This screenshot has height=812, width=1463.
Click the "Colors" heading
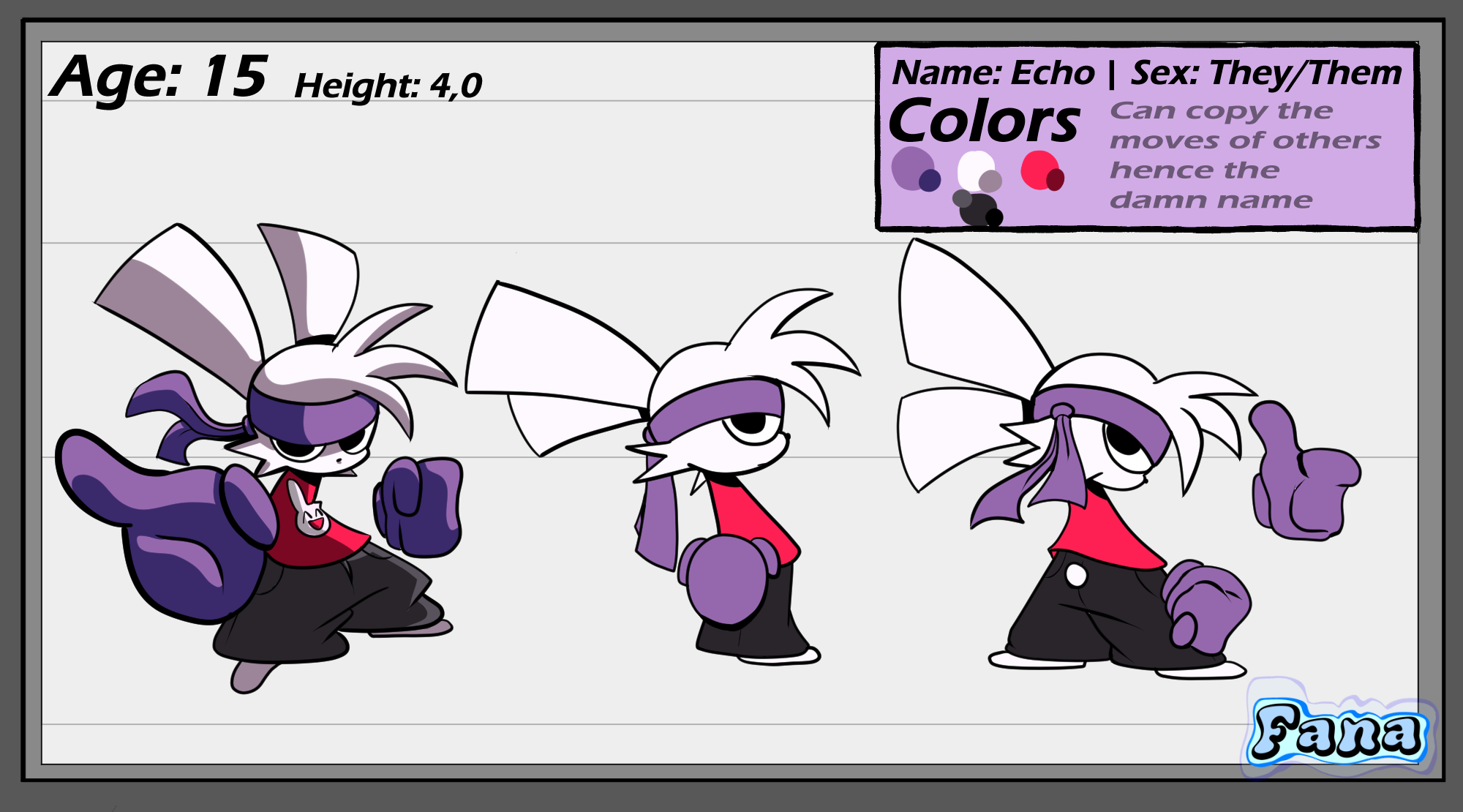pos(984,121)
